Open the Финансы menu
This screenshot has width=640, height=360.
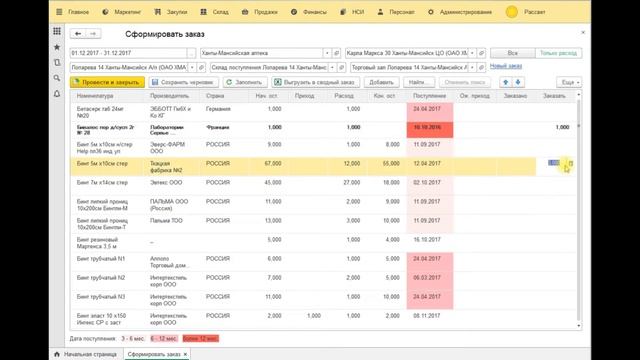click(309, 12)
